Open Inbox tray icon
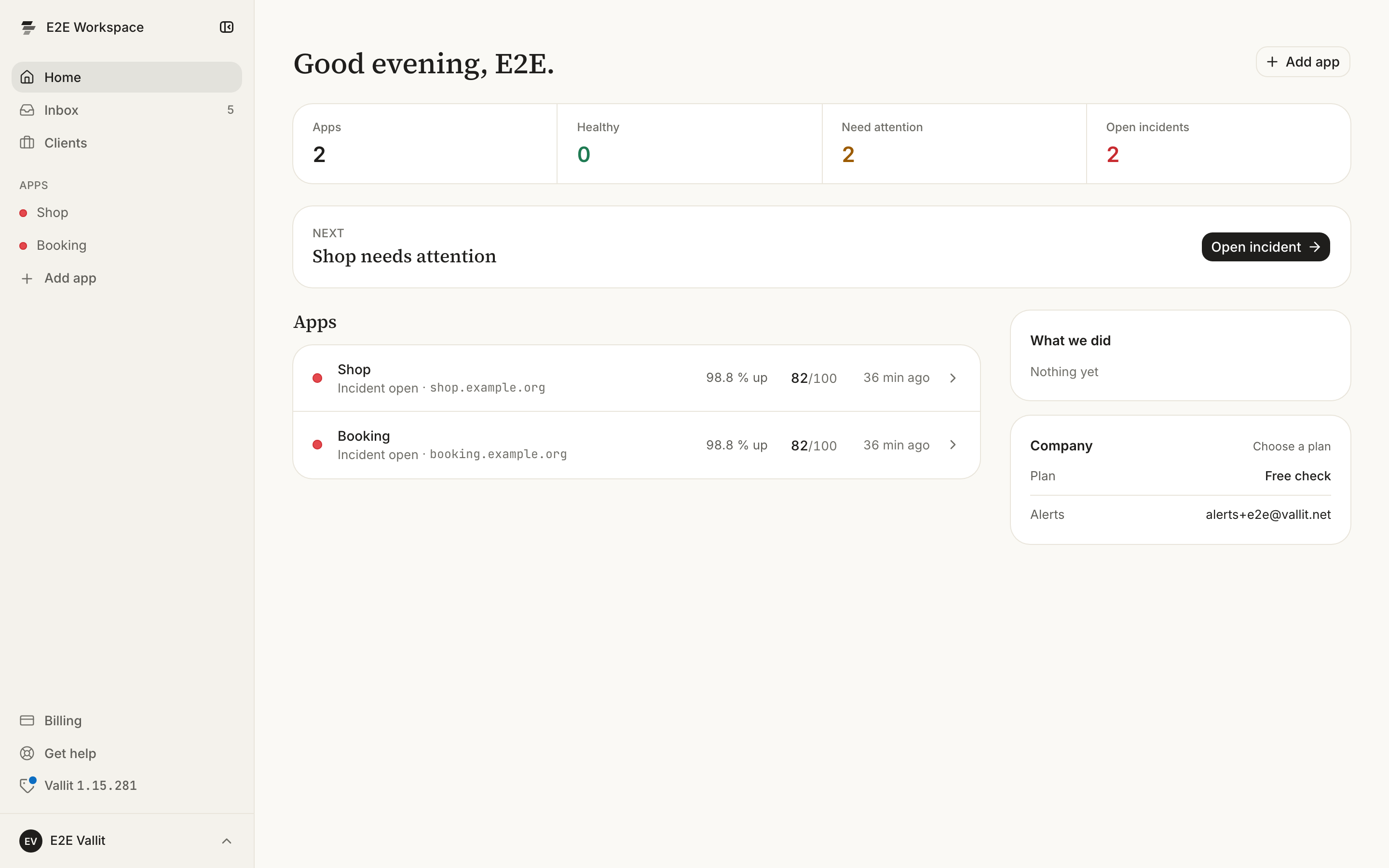Image resolution: width=1389 pixels, height=868 pixels. coord(27,109)
